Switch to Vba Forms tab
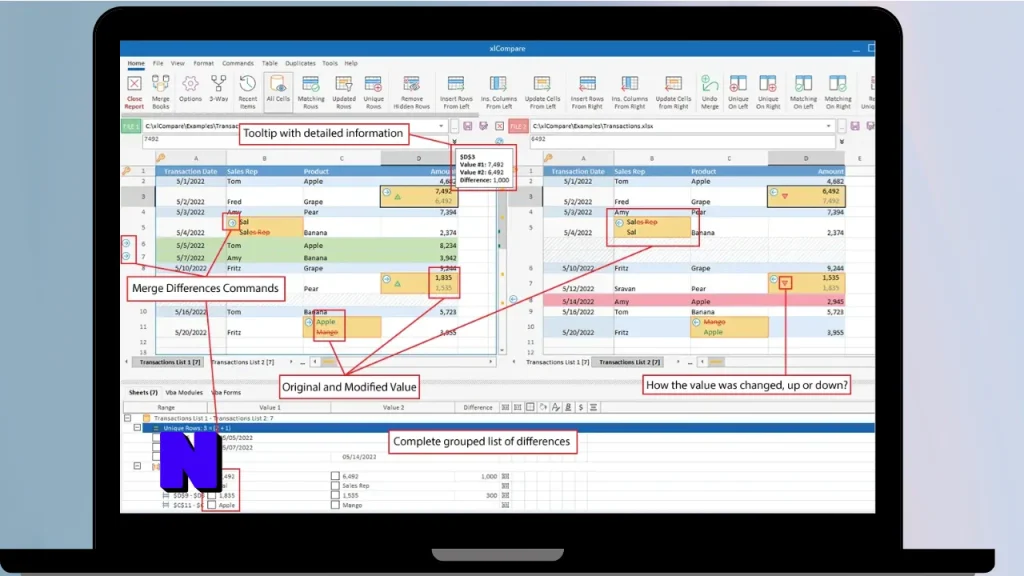The image size is (1024, 576). (x=226, y=392)
